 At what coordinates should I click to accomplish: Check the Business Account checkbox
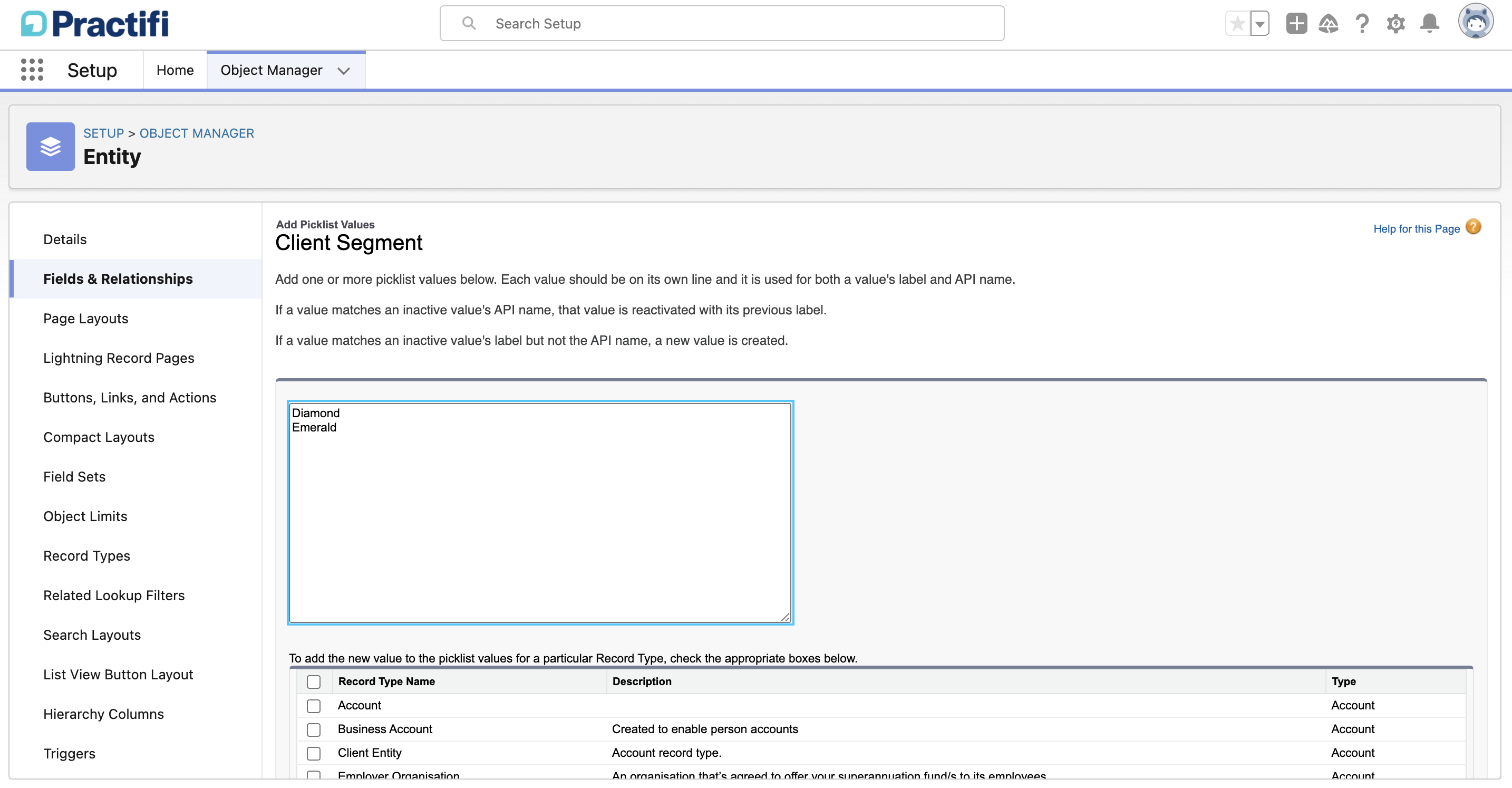tap(314, 729)
